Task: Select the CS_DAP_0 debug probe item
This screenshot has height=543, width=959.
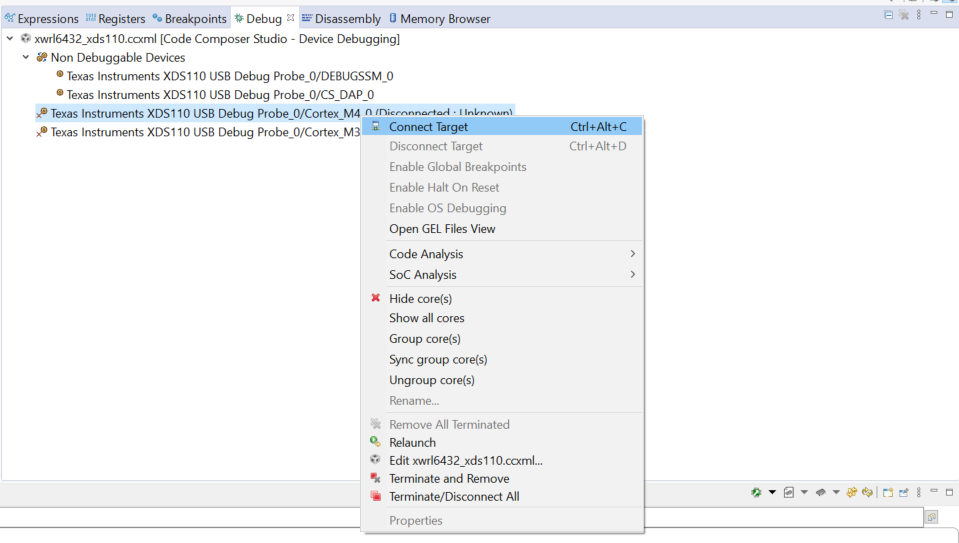Action: tap(219, 94)
